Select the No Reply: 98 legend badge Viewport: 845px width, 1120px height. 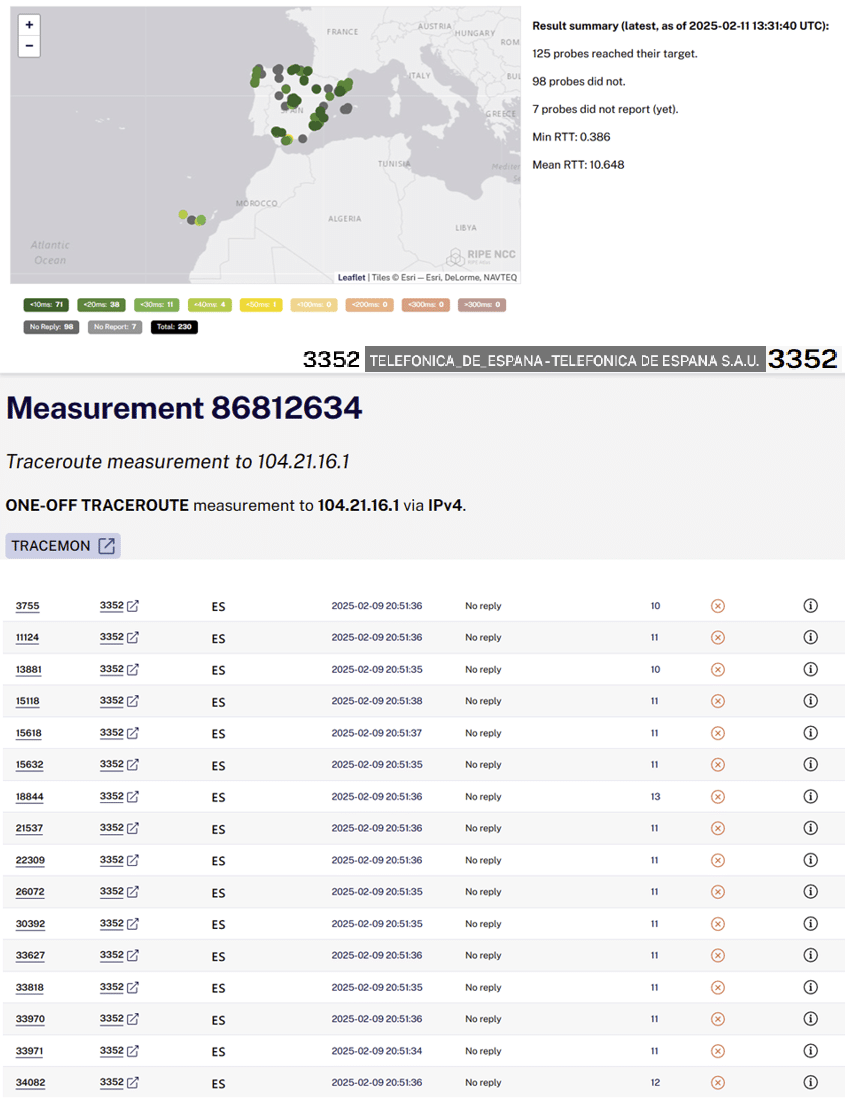point(51,327)
